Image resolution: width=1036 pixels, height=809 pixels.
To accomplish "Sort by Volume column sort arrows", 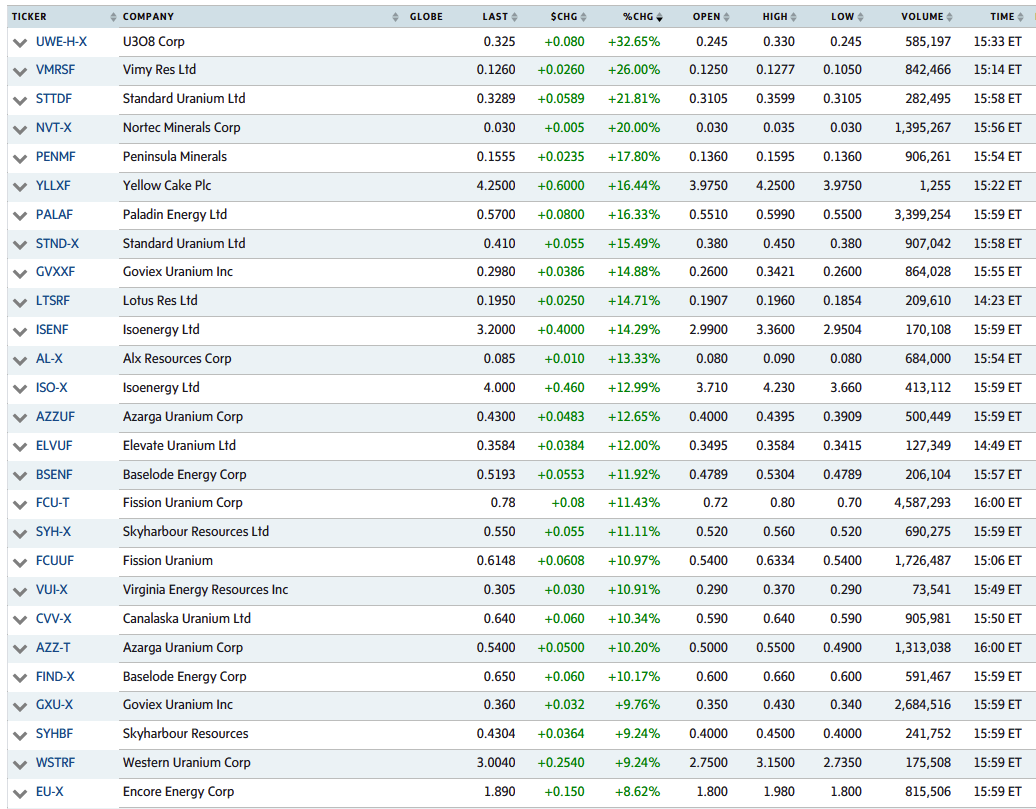I will coord(949,17).
